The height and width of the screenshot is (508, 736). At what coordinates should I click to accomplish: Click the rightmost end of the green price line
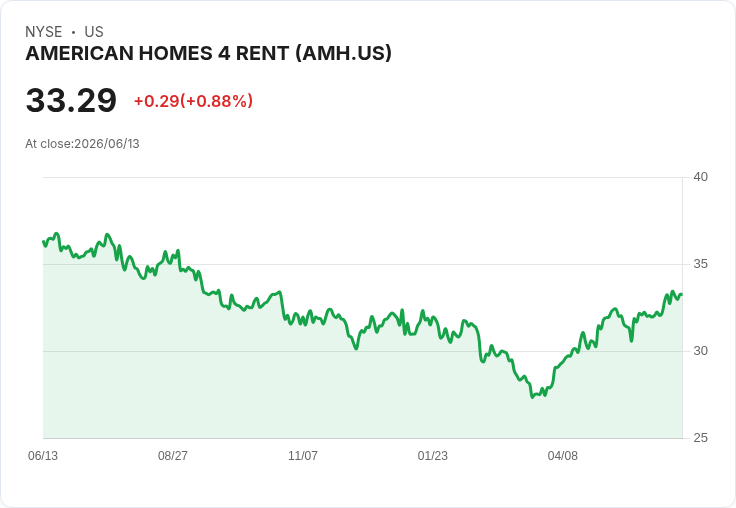coord(681,294)
